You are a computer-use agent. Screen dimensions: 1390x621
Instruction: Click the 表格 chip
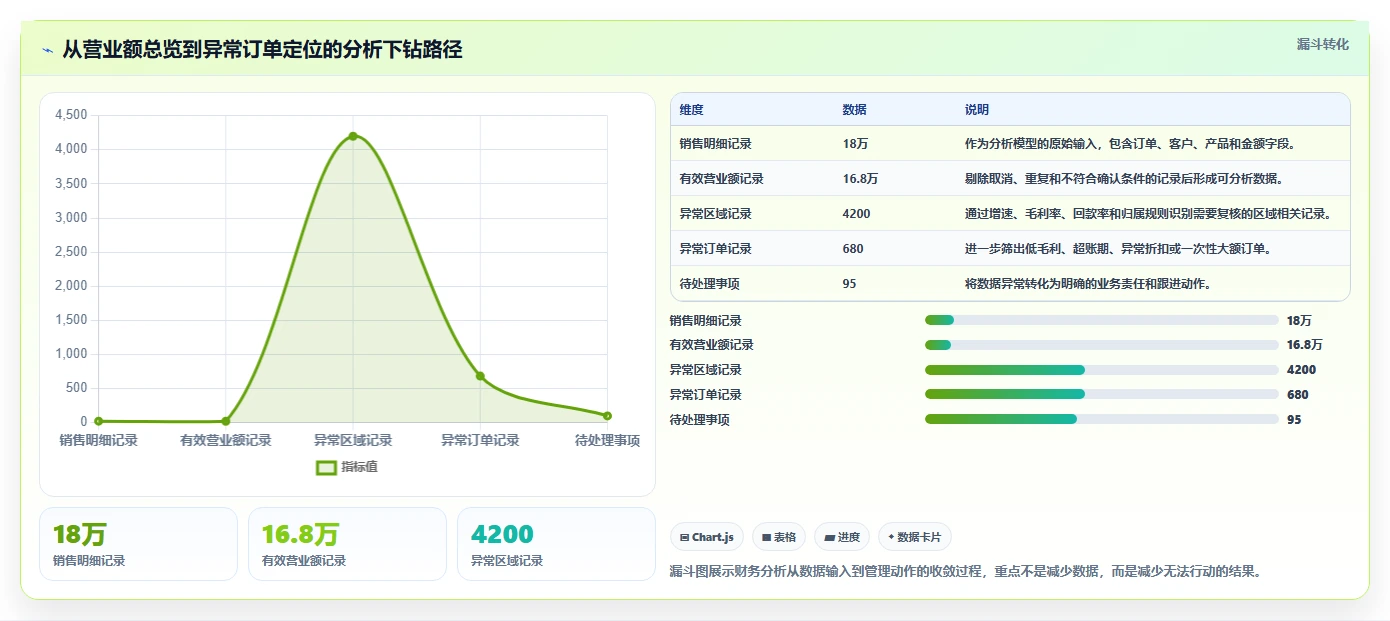pos(779,537)
